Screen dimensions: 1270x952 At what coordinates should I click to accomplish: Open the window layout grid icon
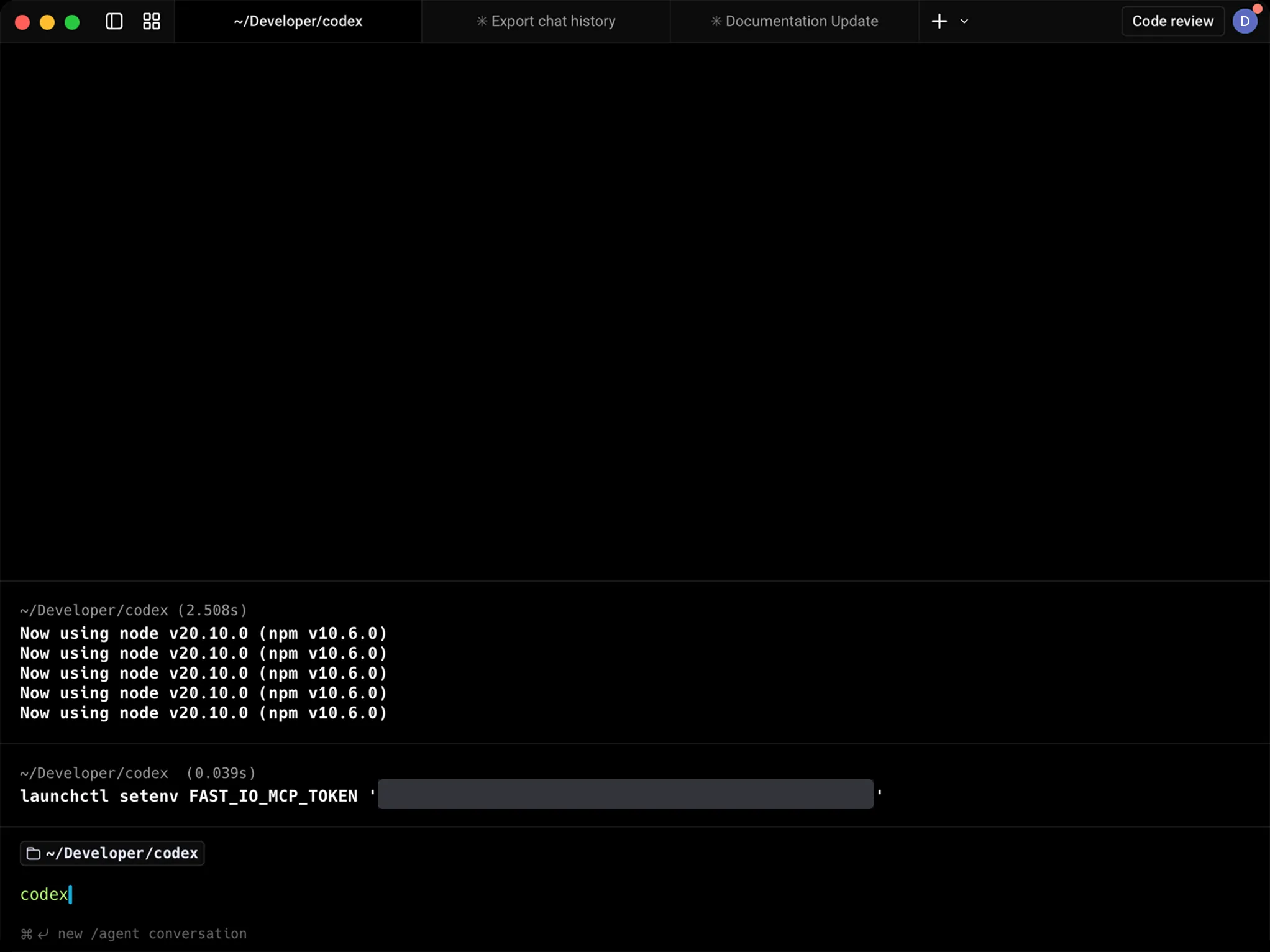click(150, 21)
